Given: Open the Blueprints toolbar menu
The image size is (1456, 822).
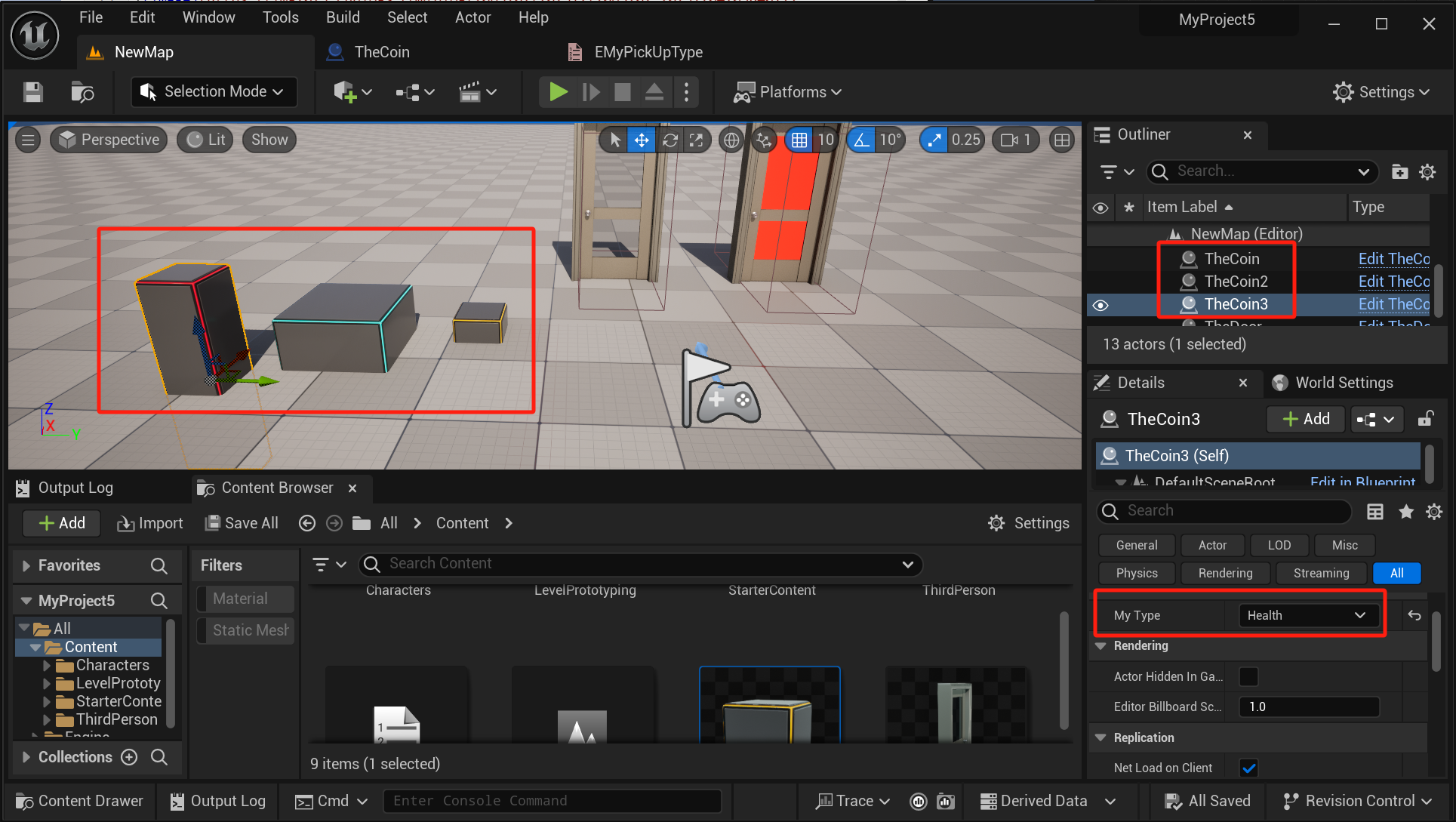Looking at the screenshot, I should [x=415, y=92].
